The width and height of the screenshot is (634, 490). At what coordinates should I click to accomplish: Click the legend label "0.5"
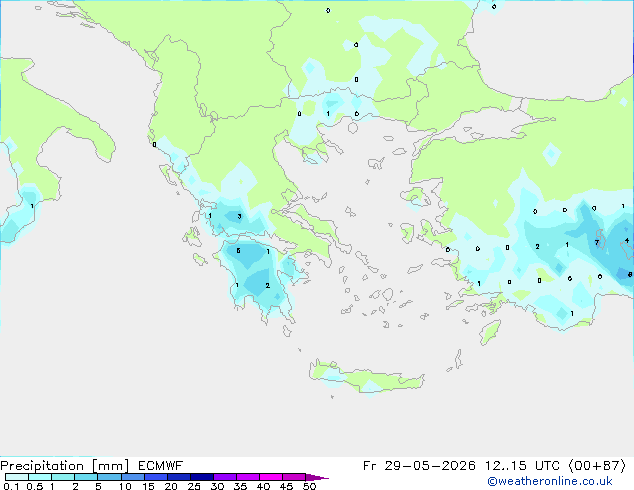[35, 486]
